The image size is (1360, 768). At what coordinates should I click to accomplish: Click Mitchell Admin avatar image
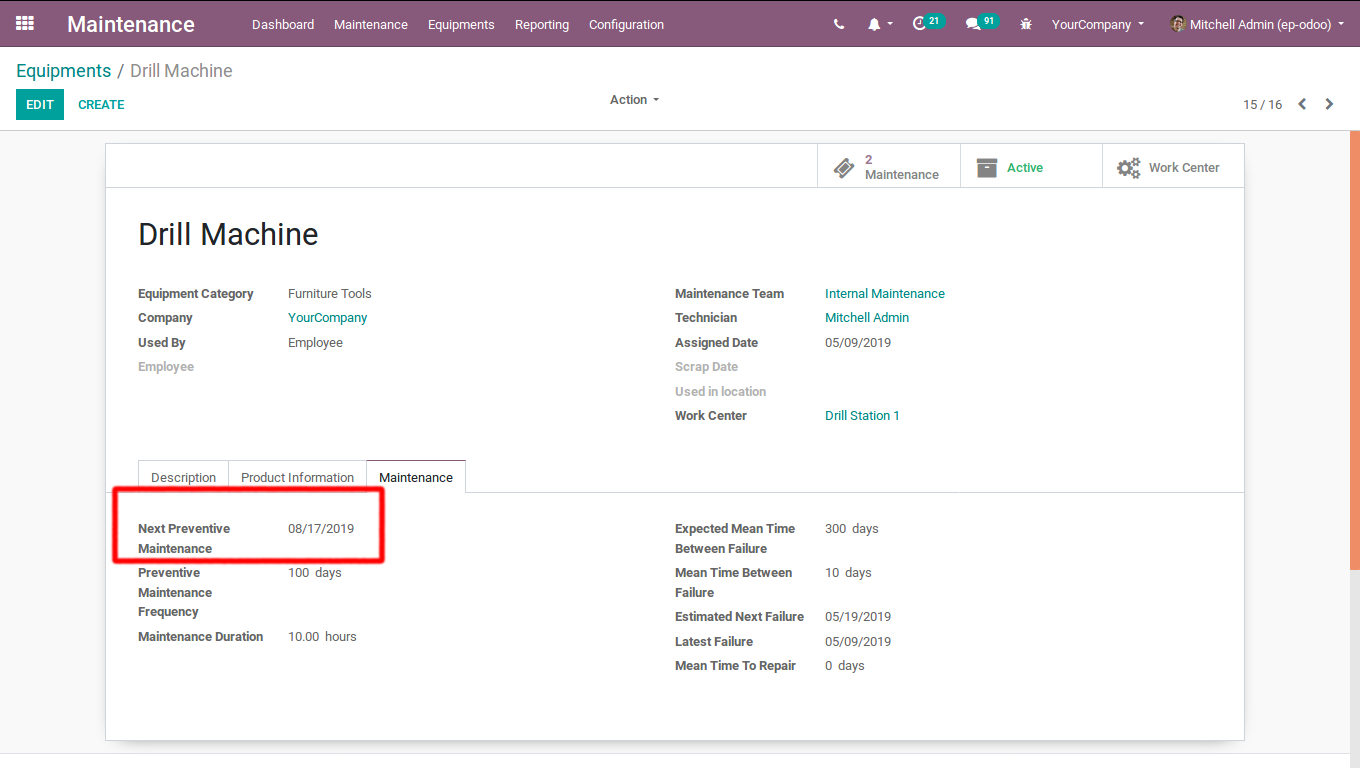coord(1178,24)
